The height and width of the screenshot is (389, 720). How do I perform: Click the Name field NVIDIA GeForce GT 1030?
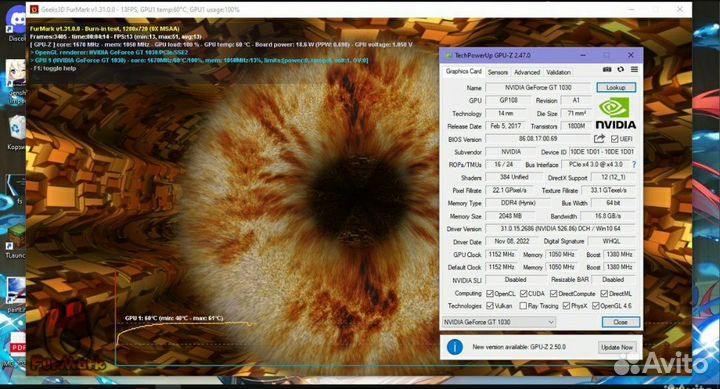pos(538,87)
